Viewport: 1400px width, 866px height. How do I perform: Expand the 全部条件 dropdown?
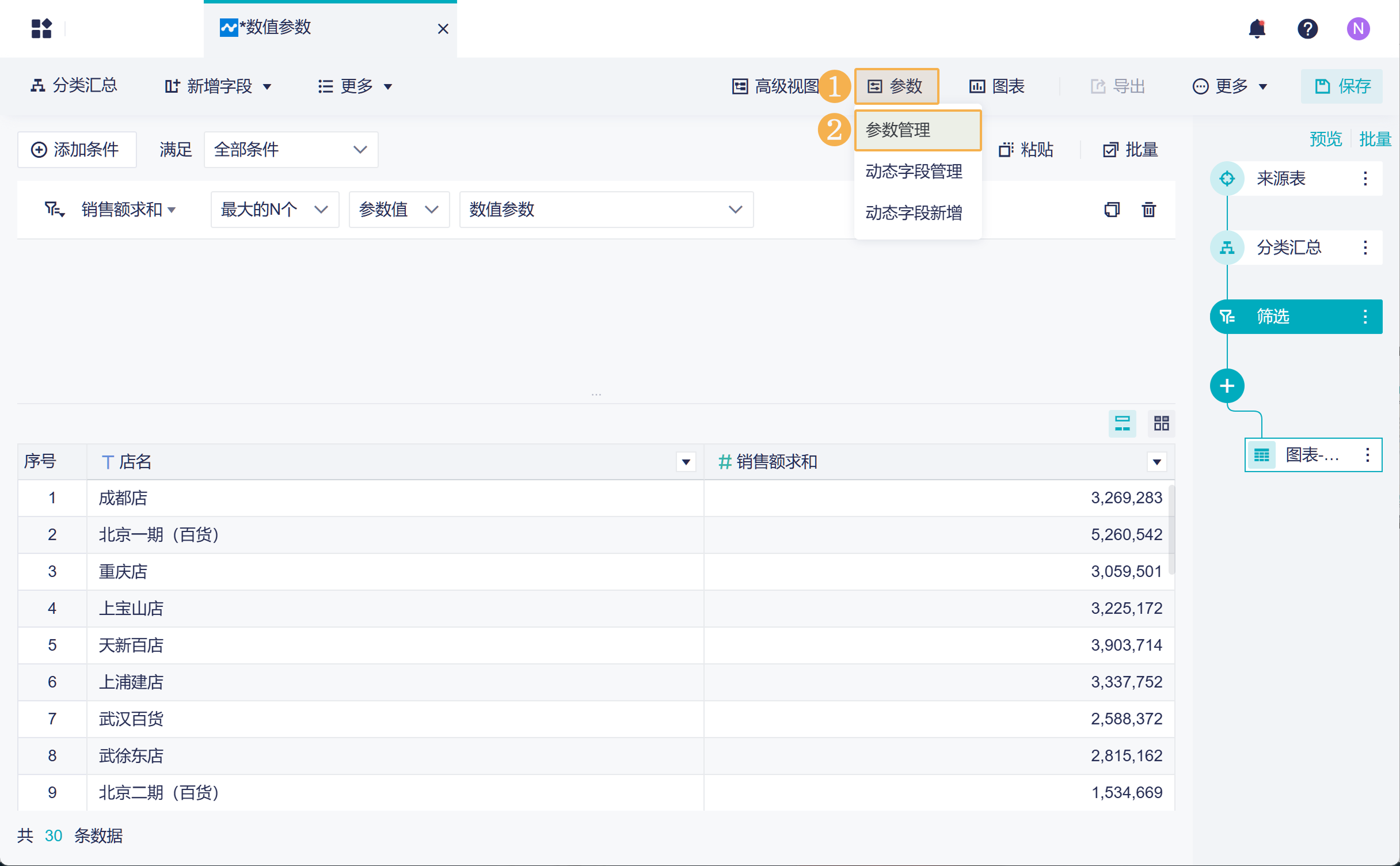[291, 150]
